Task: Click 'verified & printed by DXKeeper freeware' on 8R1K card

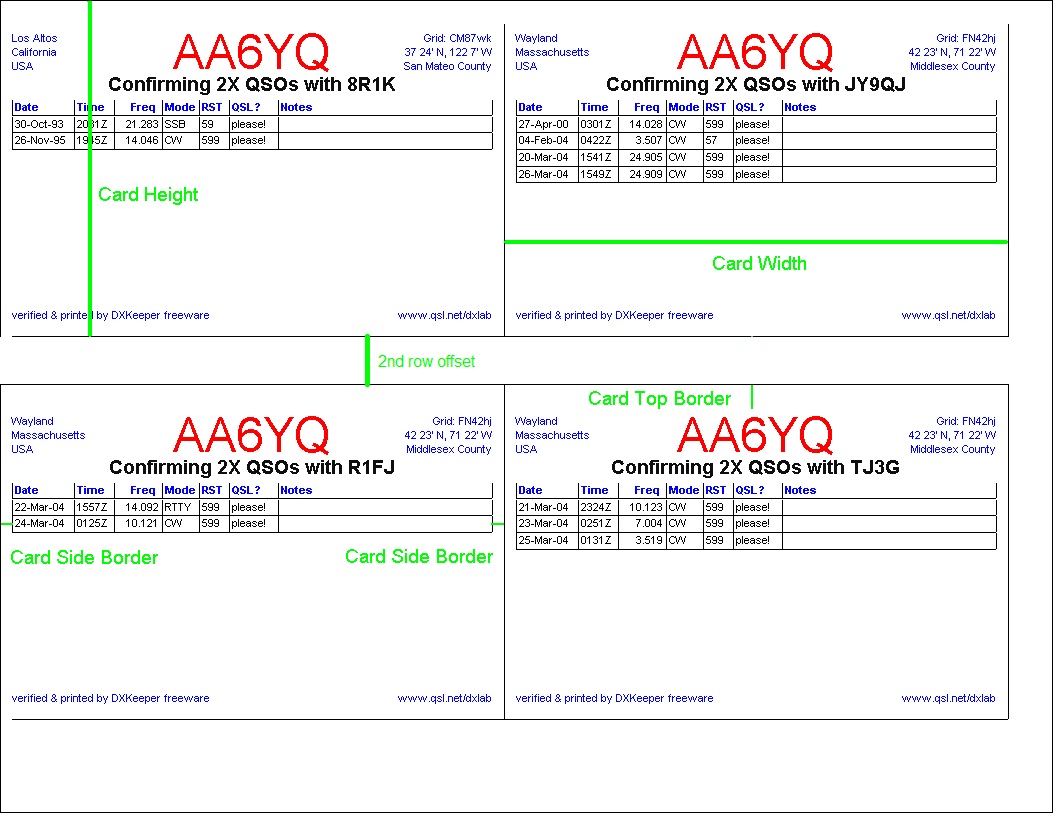Action: (110, 315)
